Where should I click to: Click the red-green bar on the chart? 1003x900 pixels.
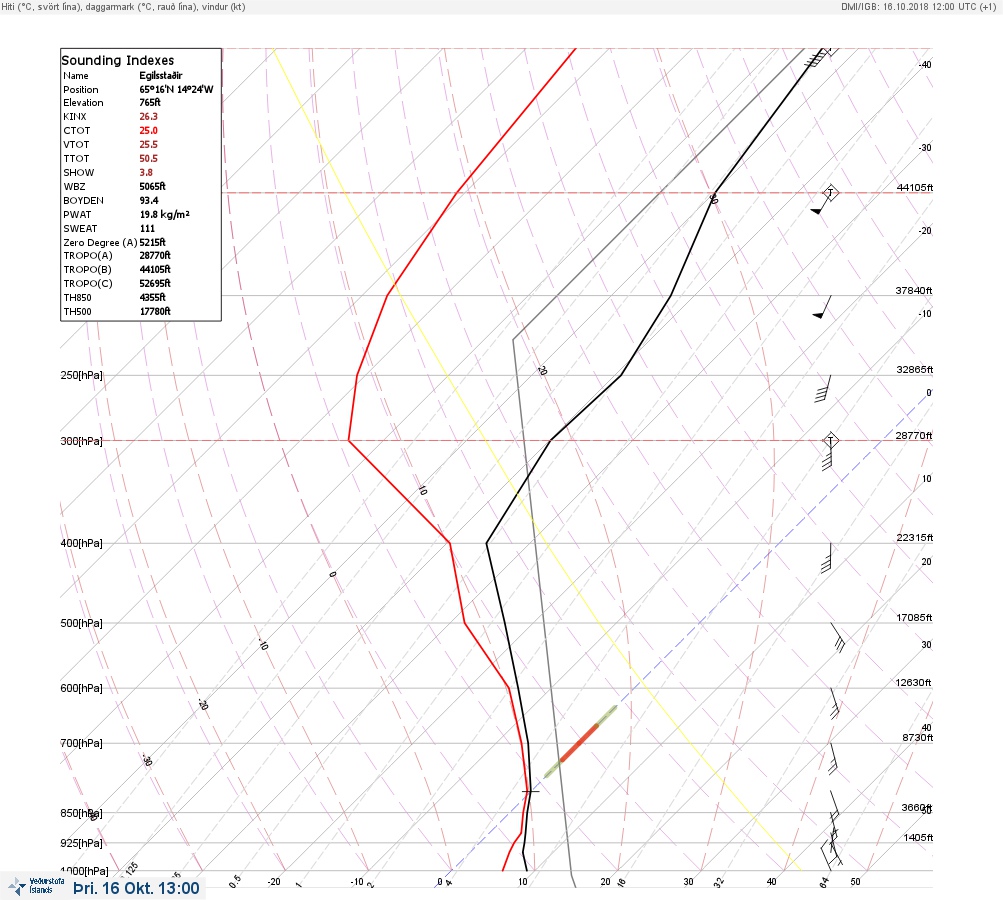[x=580, y=742]
